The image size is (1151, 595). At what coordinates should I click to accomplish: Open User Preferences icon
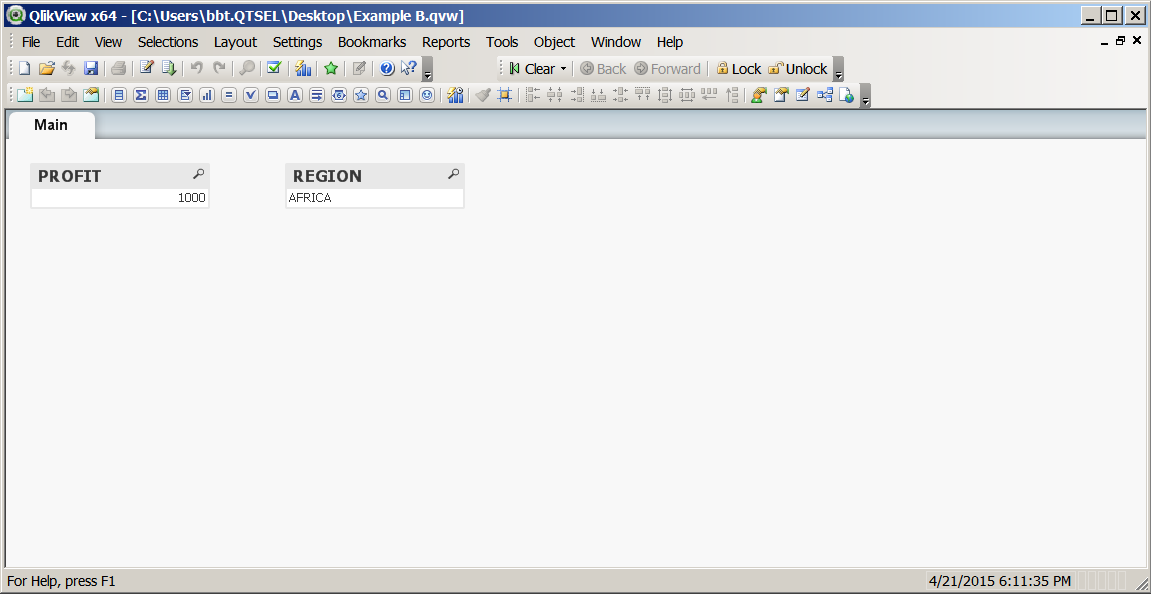759,95
